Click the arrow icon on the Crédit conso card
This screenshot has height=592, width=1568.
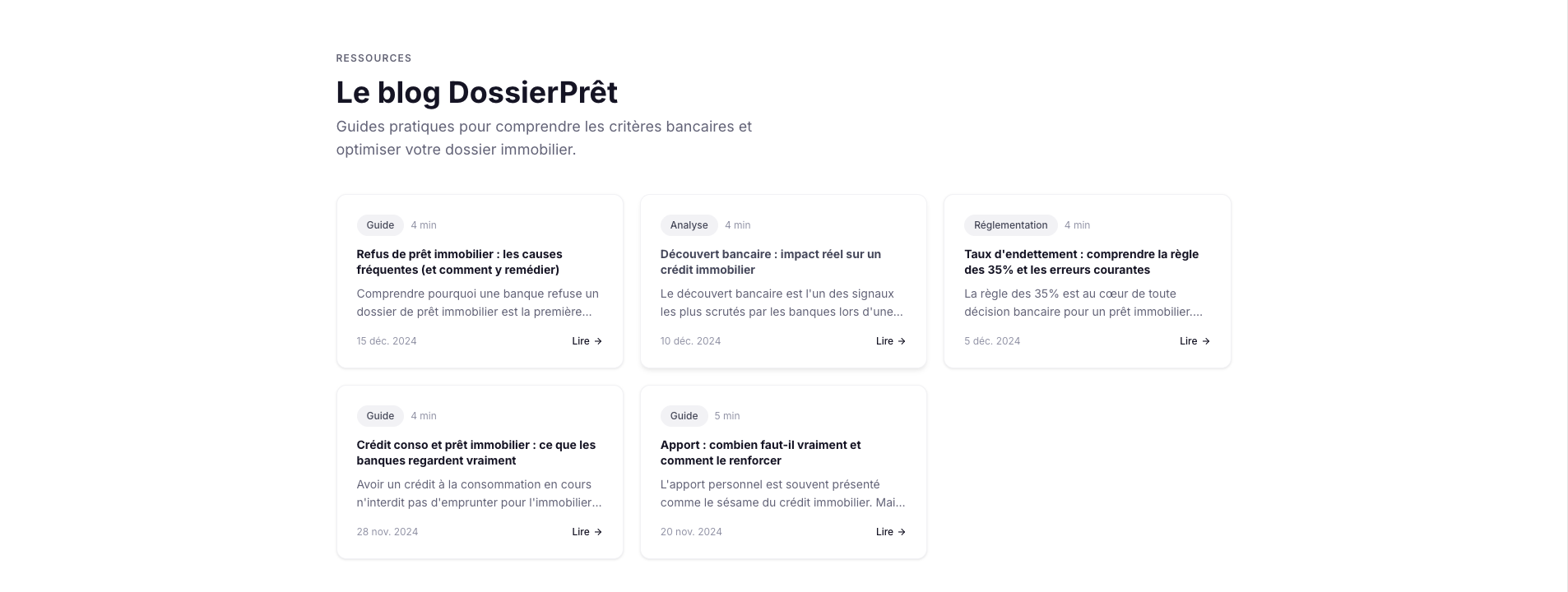click(598, 531)
